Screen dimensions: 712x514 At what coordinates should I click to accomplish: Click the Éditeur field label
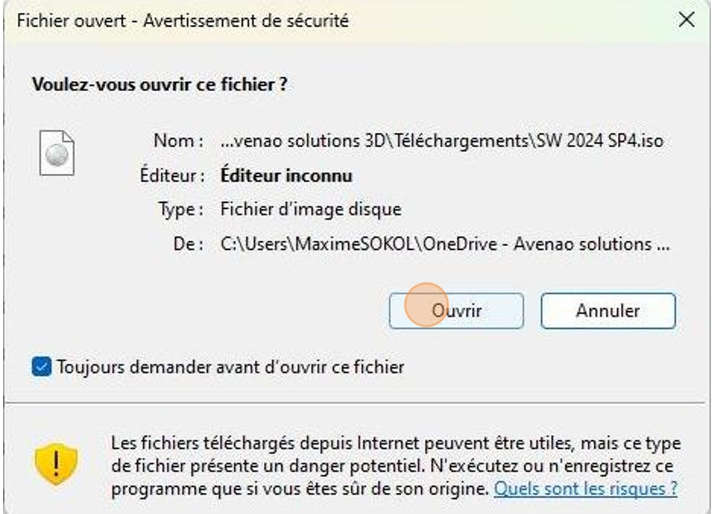pos(172,176)
